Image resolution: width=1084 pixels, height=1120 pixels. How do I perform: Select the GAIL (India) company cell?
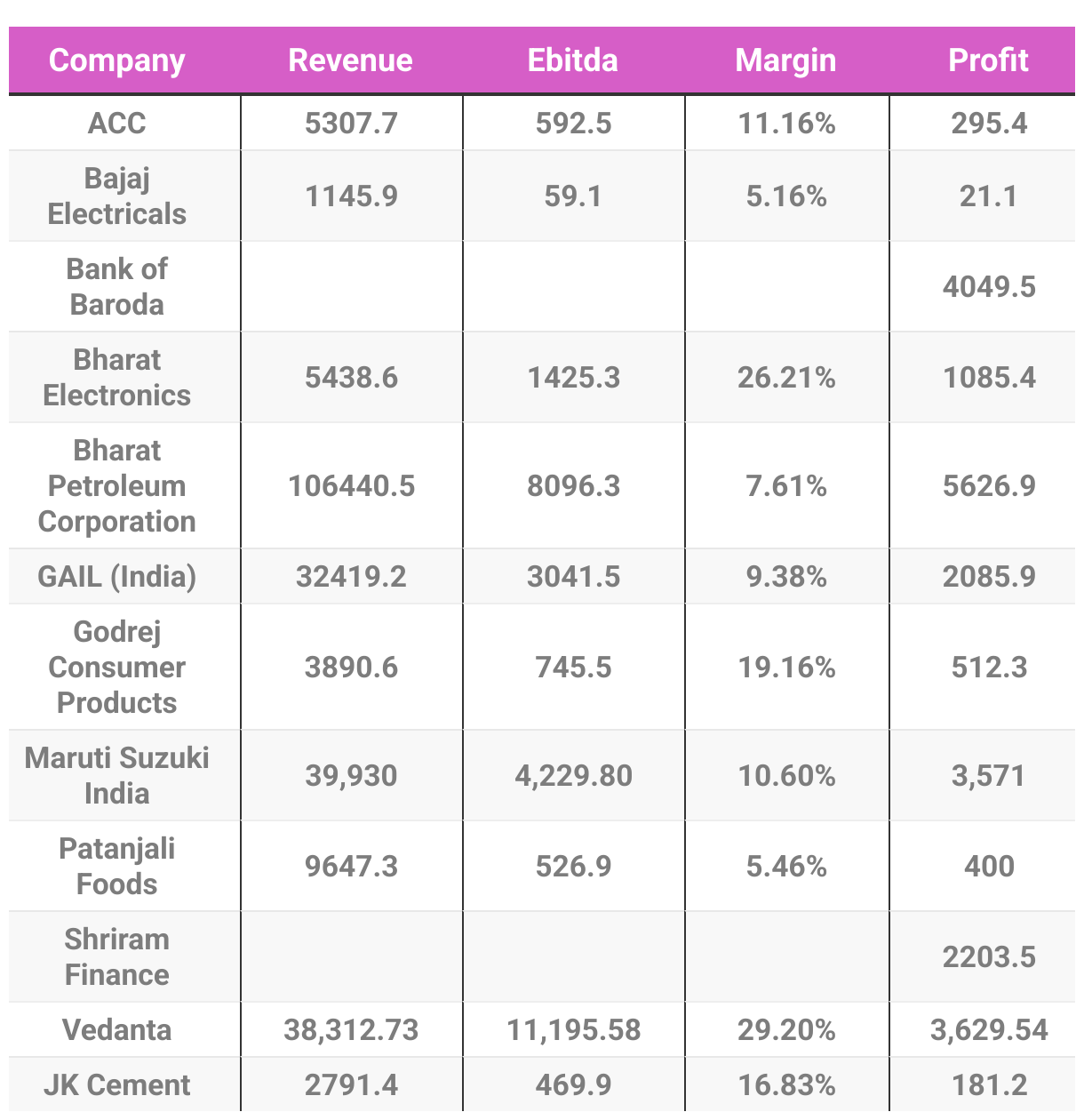[117, 577]
